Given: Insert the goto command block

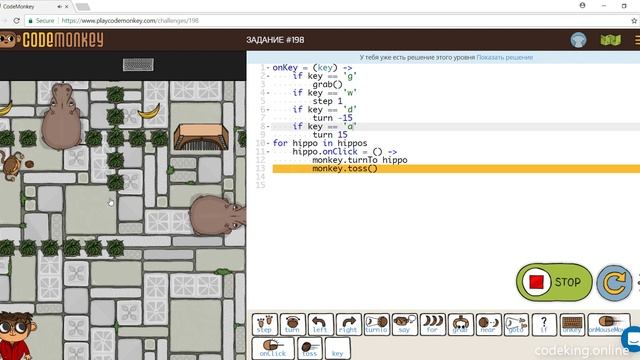Looking at the screenshot, I should tap(516, 324).
